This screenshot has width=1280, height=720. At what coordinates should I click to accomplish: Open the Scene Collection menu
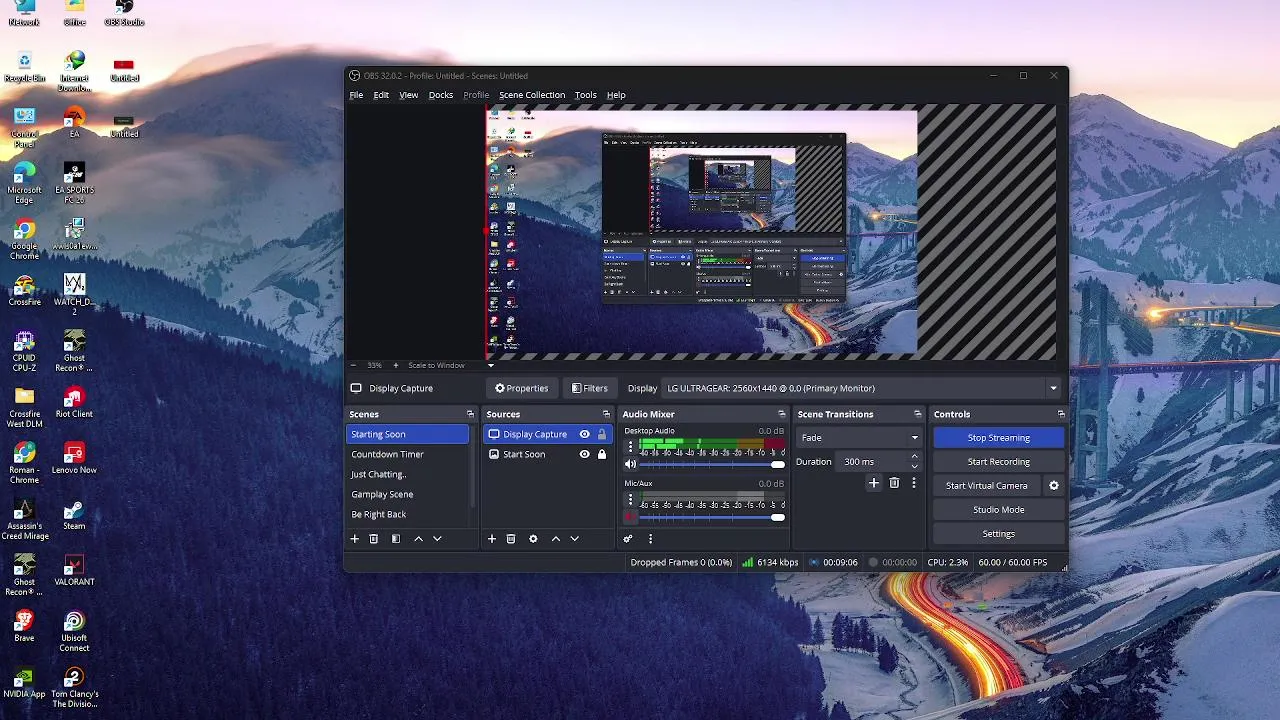(532, 95)
